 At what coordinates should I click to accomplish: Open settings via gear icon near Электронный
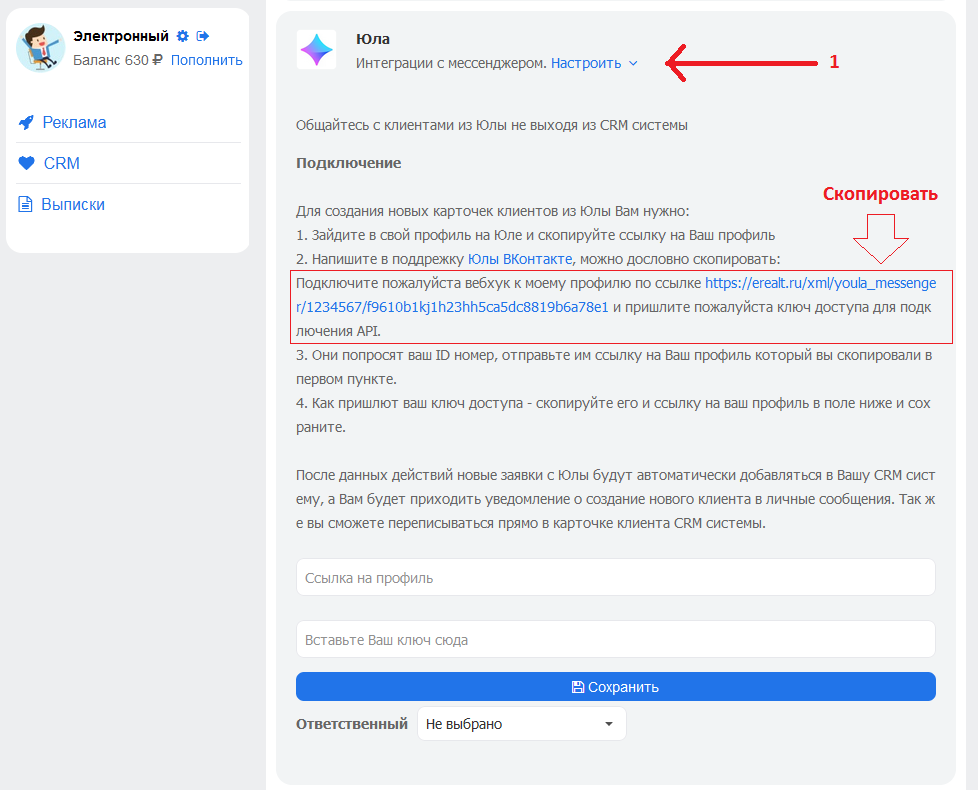182,36
